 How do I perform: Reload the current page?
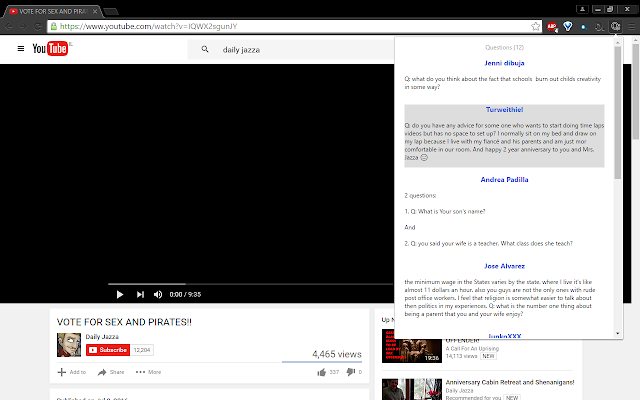(38, 27)
